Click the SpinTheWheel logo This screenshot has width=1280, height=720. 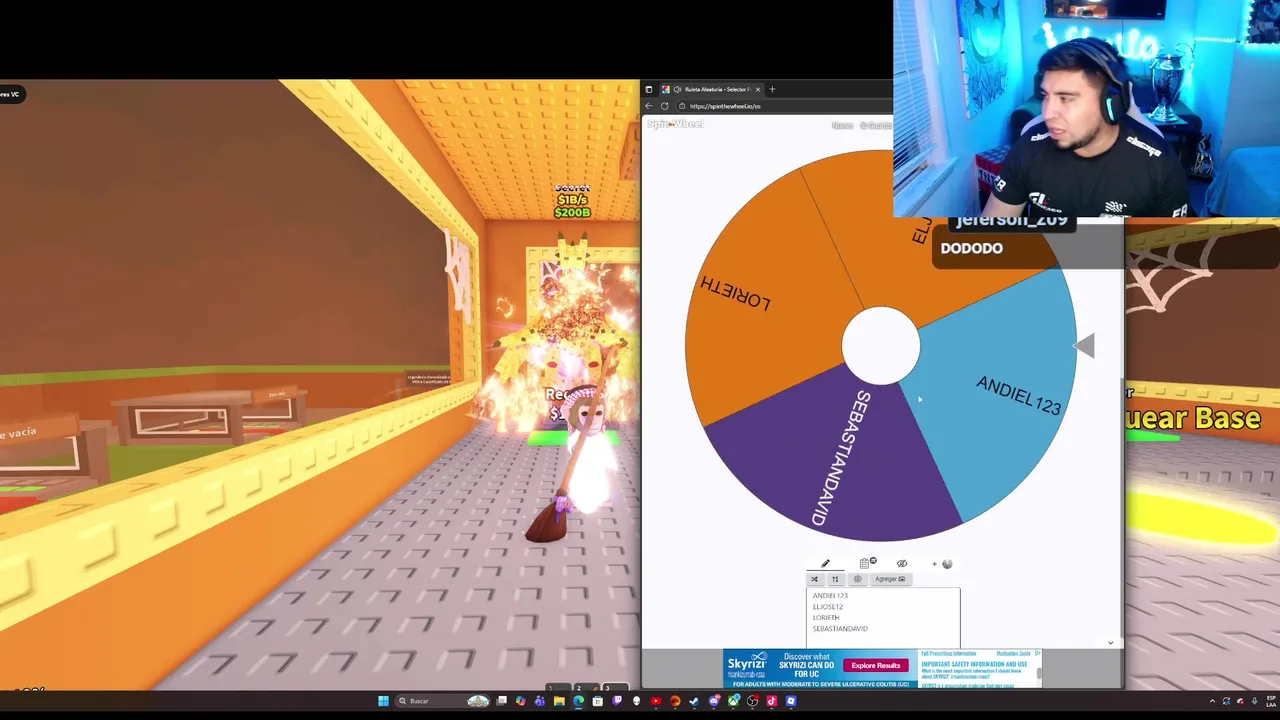675,124
